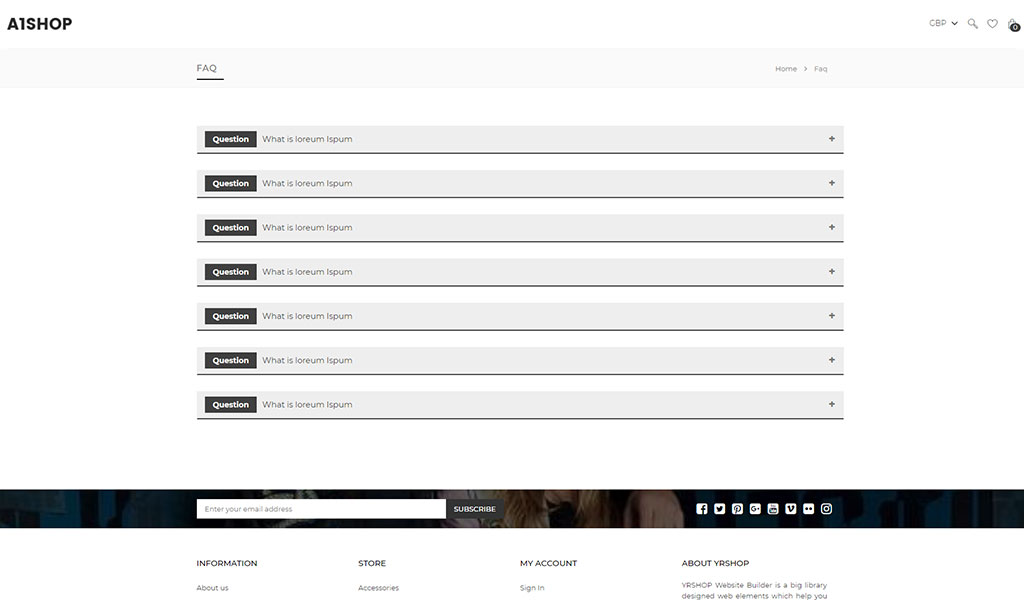Click Sign In under My Account
Image resolution: width=1024 pixels, height=600 pixels.
coord(532,588)
